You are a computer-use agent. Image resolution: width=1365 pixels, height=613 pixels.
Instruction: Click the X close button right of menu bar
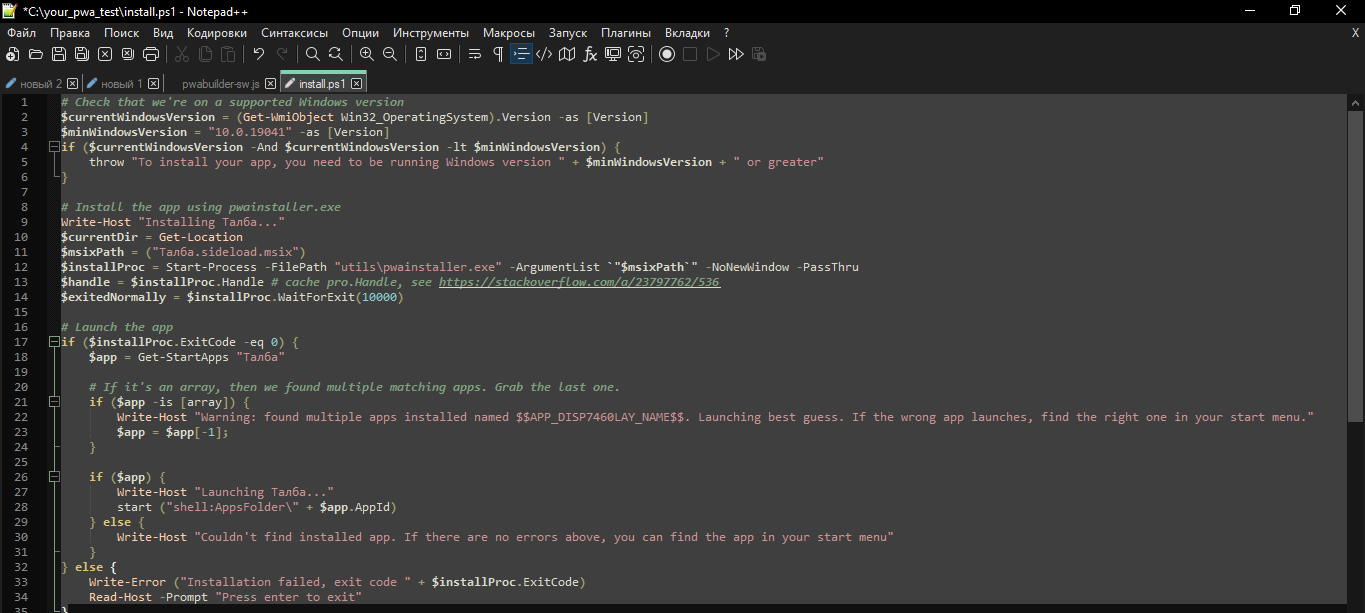pos(1355,33)
